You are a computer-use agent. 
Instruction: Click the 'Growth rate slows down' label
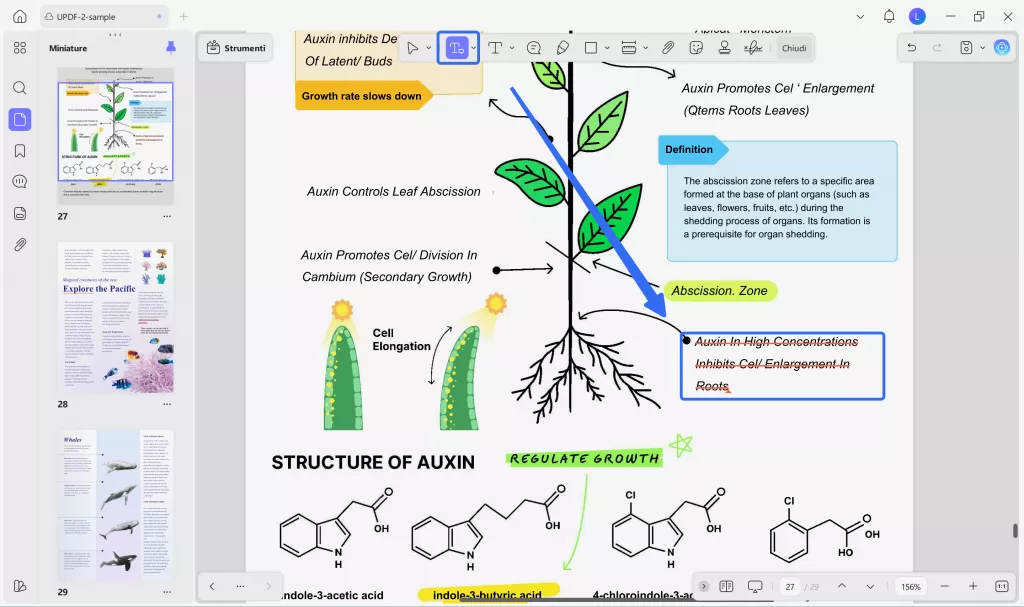[x=361, y=96]
